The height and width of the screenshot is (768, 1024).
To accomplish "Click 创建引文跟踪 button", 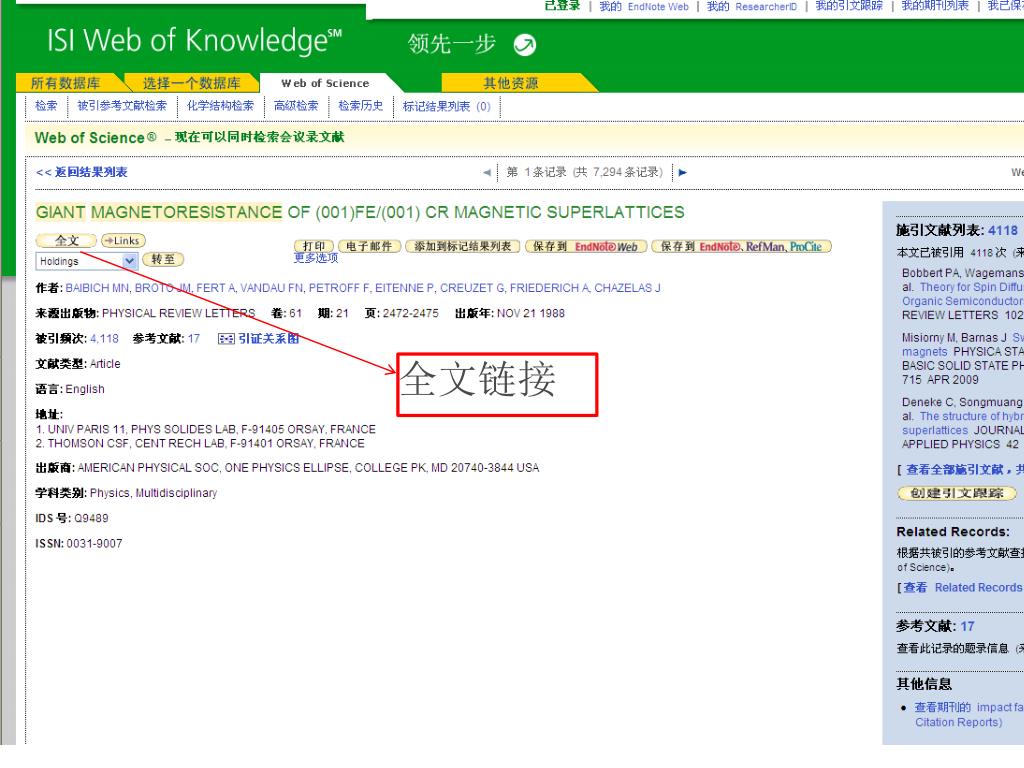I will tap(957, 493).
